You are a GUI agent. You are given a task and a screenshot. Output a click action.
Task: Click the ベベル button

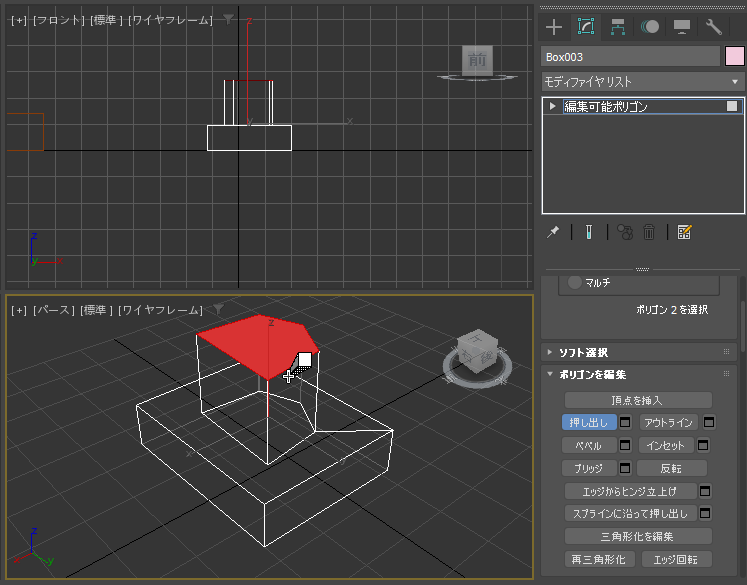click(x=589, y=445)
